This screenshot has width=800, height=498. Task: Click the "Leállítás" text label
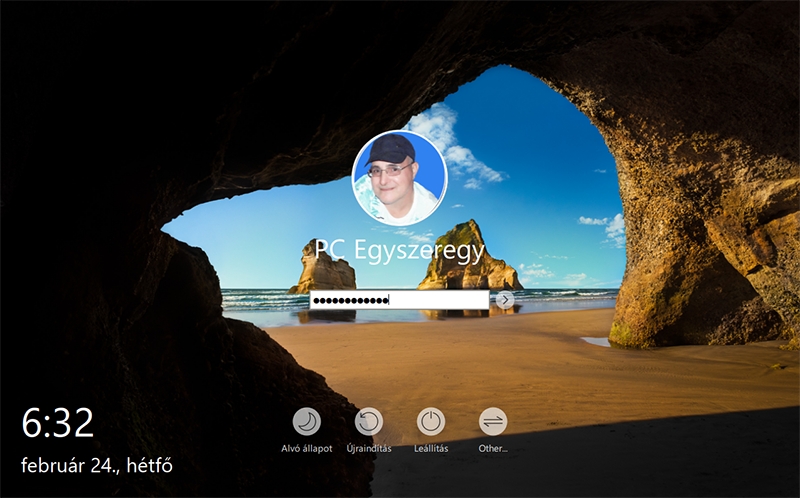(x=431, y=449)
